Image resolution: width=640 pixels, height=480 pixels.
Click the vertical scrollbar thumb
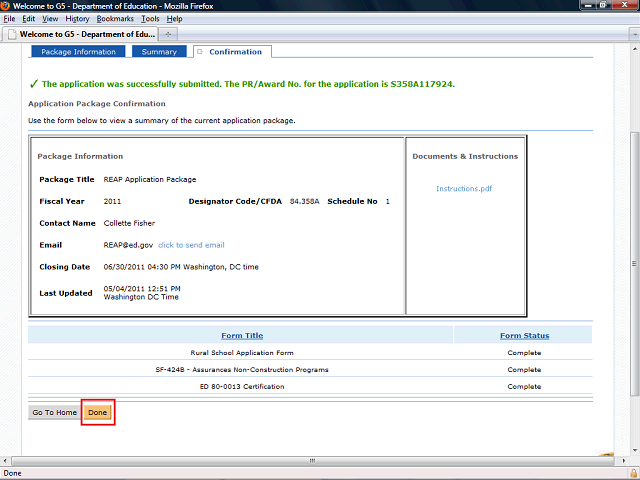[x=634, y=263]
